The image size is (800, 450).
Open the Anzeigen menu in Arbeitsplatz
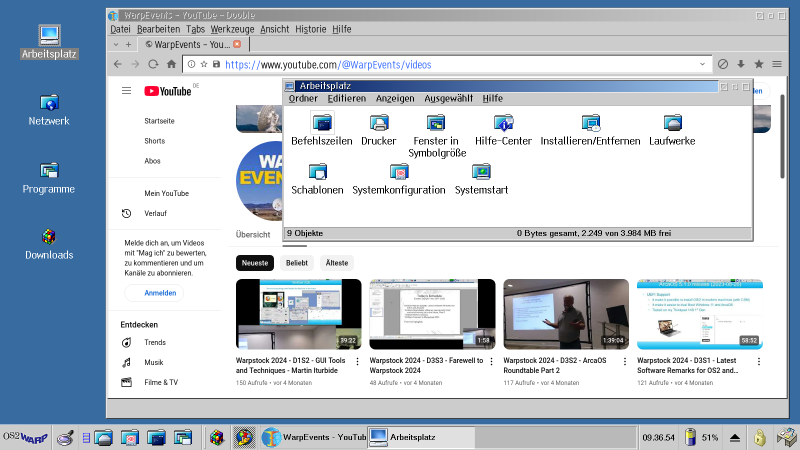(395, 98)
